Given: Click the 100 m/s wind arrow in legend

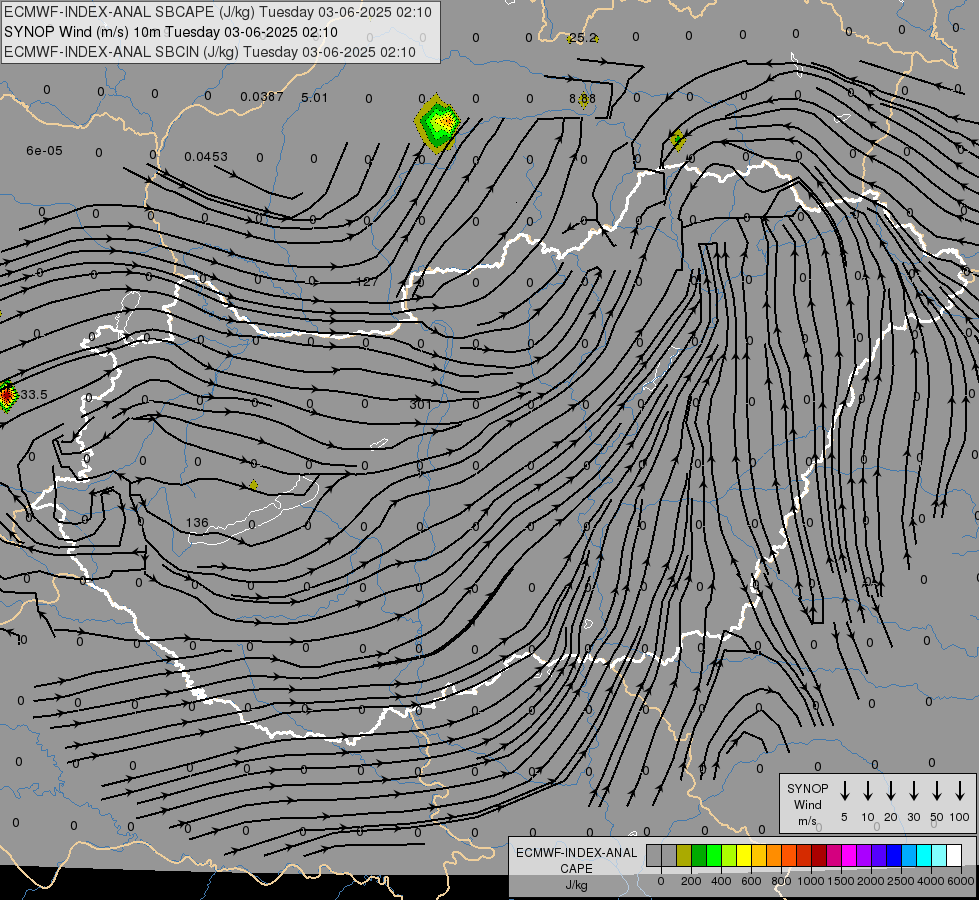Looking at the screenshot, I should tap(960, 790).
